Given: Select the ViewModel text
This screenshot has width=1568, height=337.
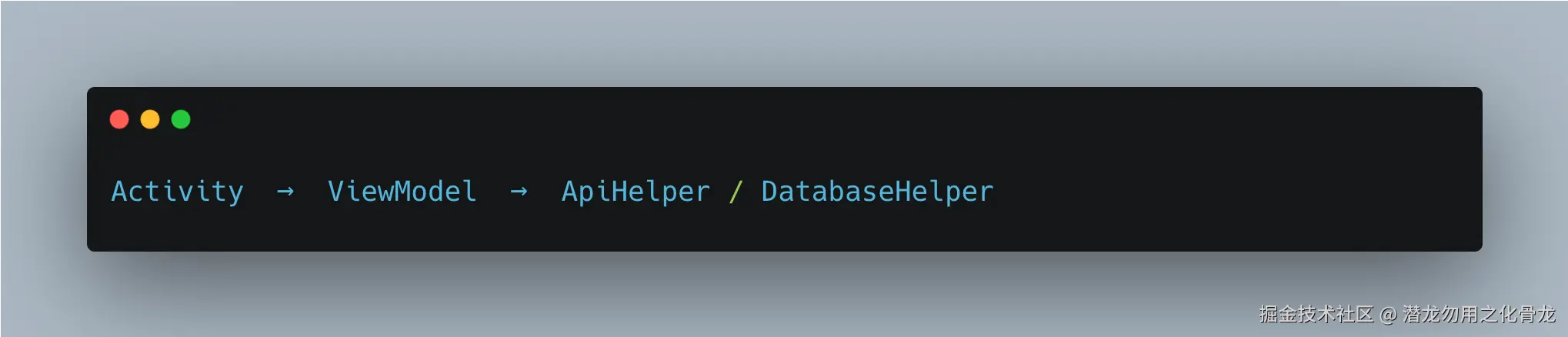Looking at the screenshot, I should [x=402, y=192].
